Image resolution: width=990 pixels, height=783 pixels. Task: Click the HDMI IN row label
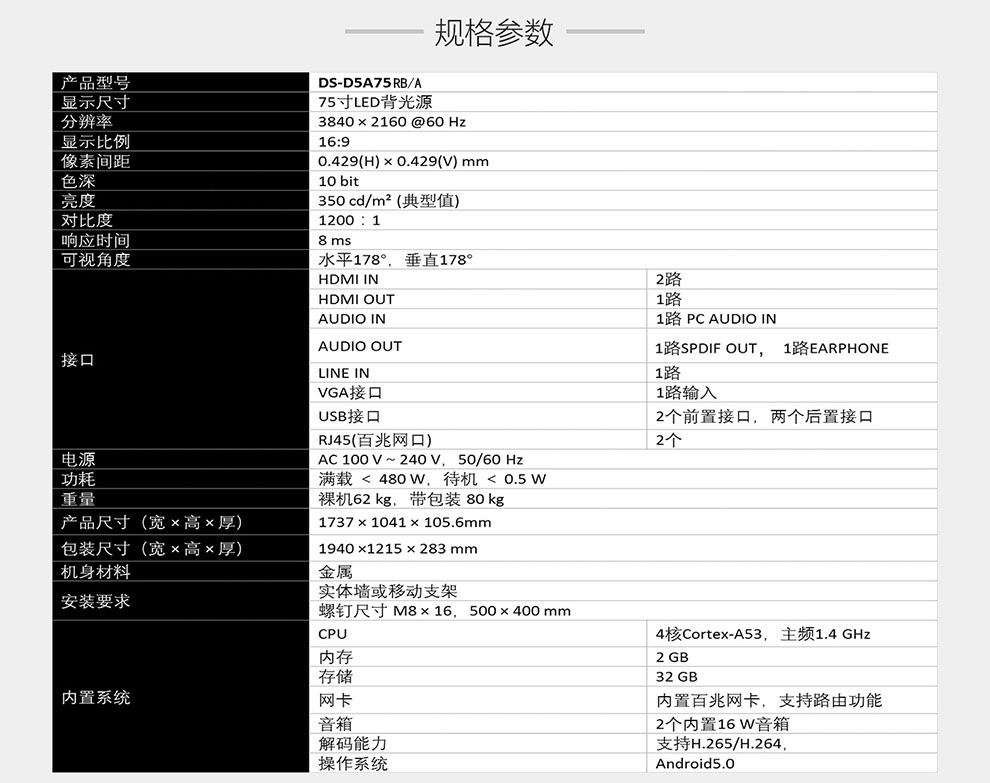(349, 279)
